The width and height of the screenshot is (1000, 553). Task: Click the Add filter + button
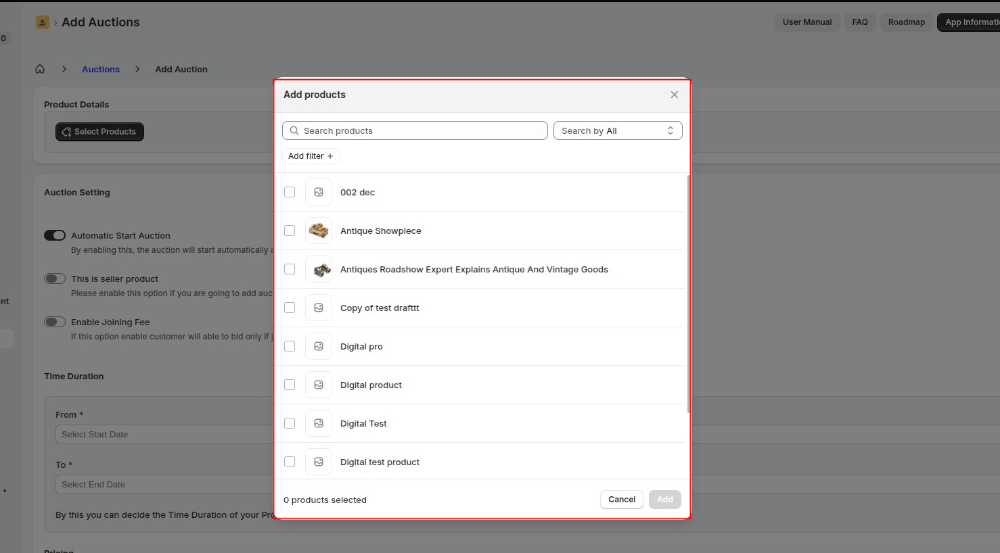click(x=311, y=156)
